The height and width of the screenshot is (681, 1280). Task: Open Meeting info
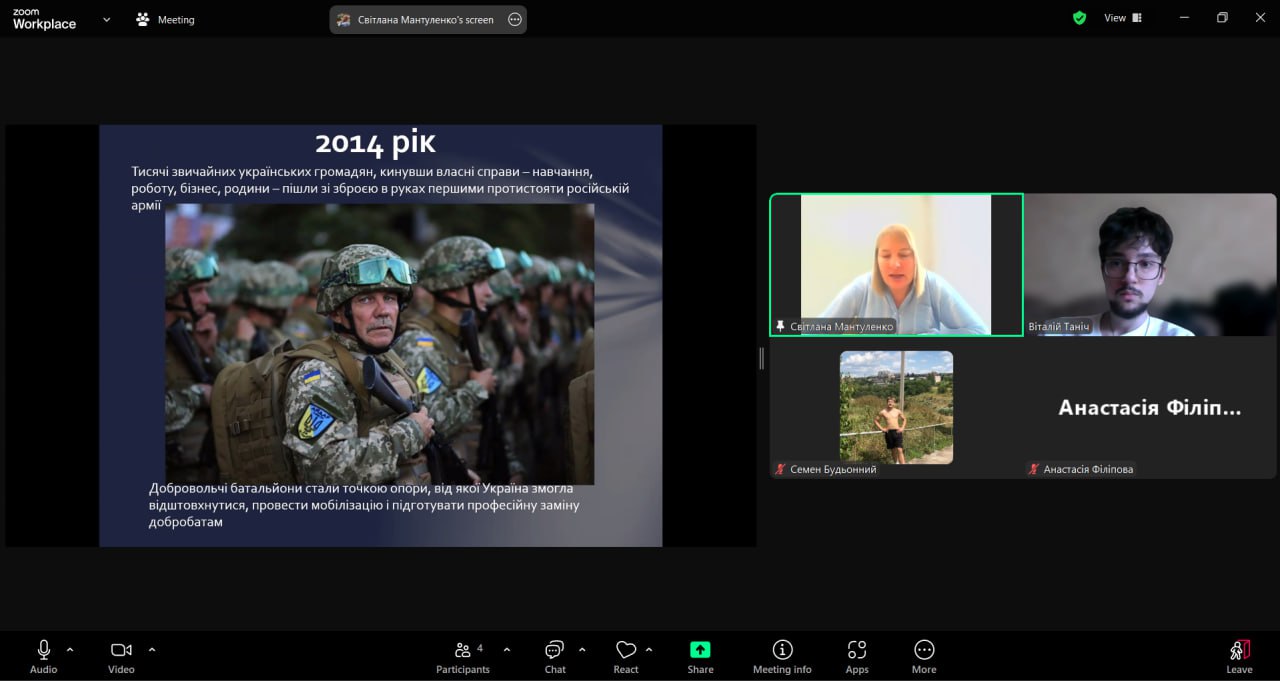tap(782, 656)
